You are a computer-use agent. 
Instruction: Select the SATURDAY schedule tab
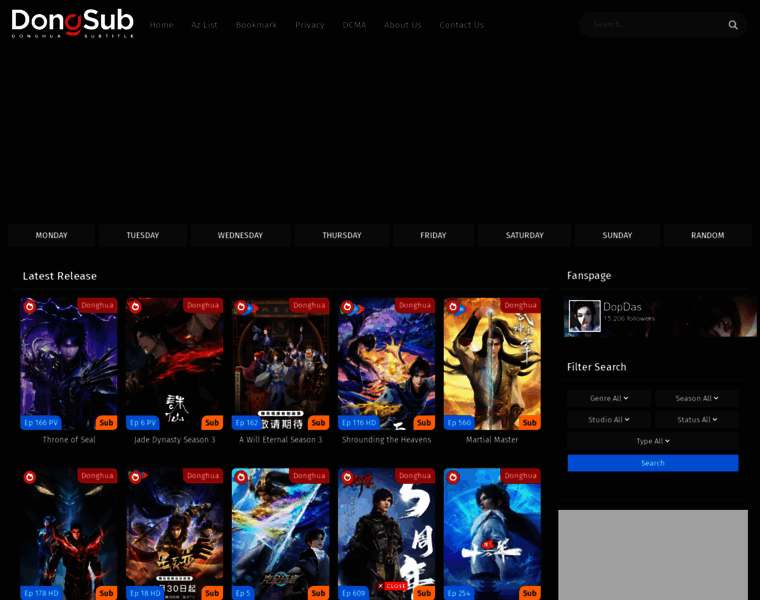click(524, 236)
